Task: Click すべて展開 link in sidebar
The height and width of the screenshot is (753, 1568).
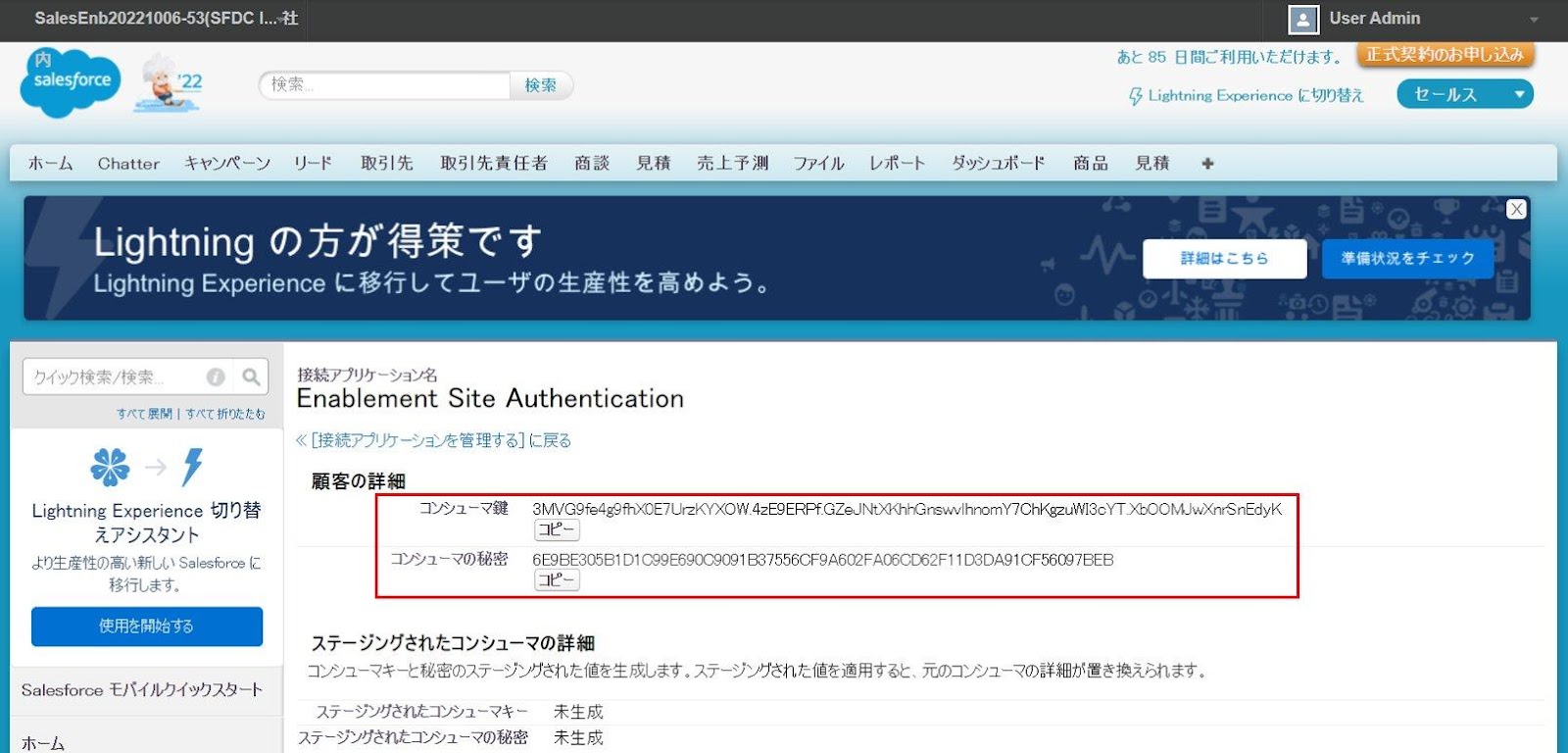Action: [144, 414]
